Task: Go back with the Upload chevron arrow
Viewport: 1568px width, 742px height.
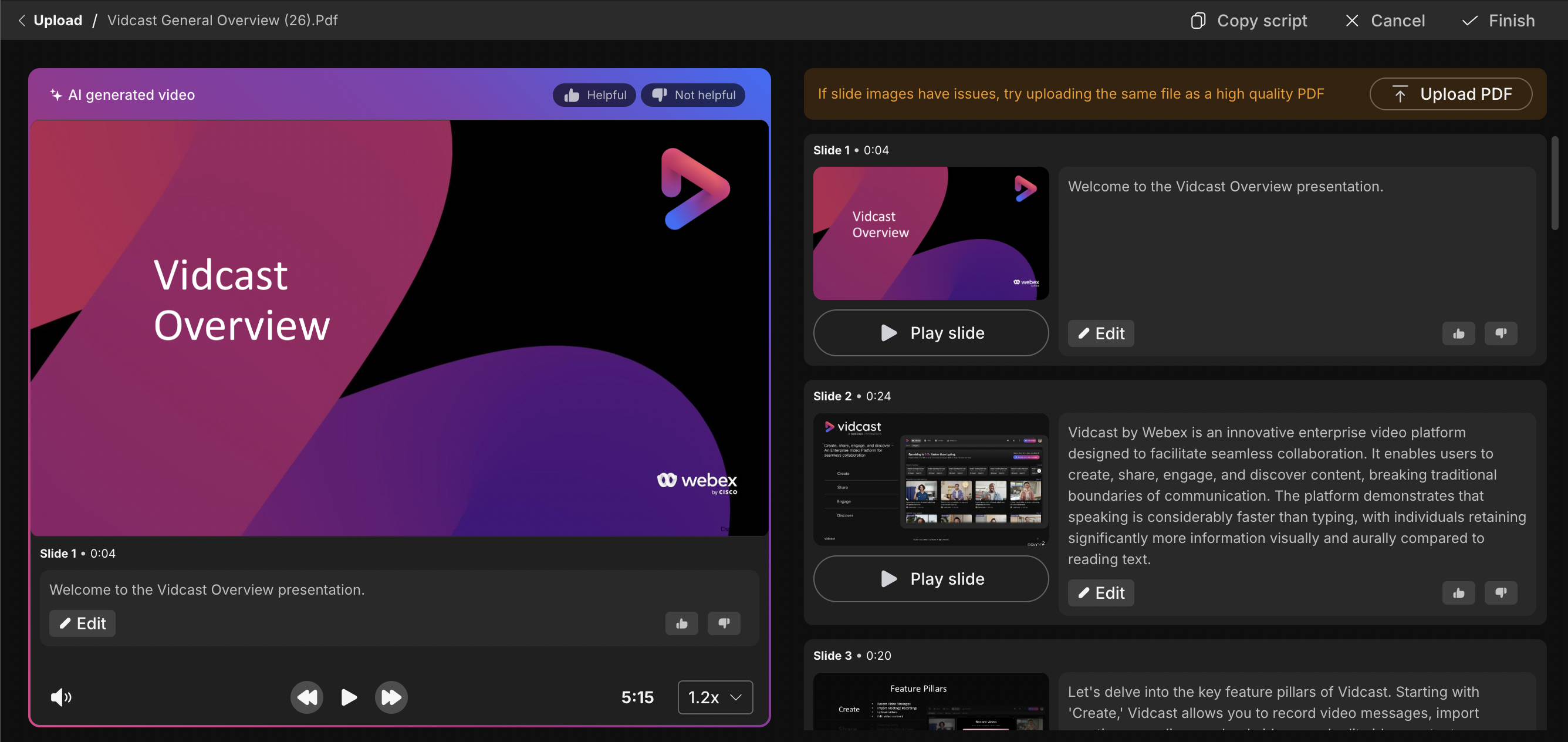Action: click(22, 21)
